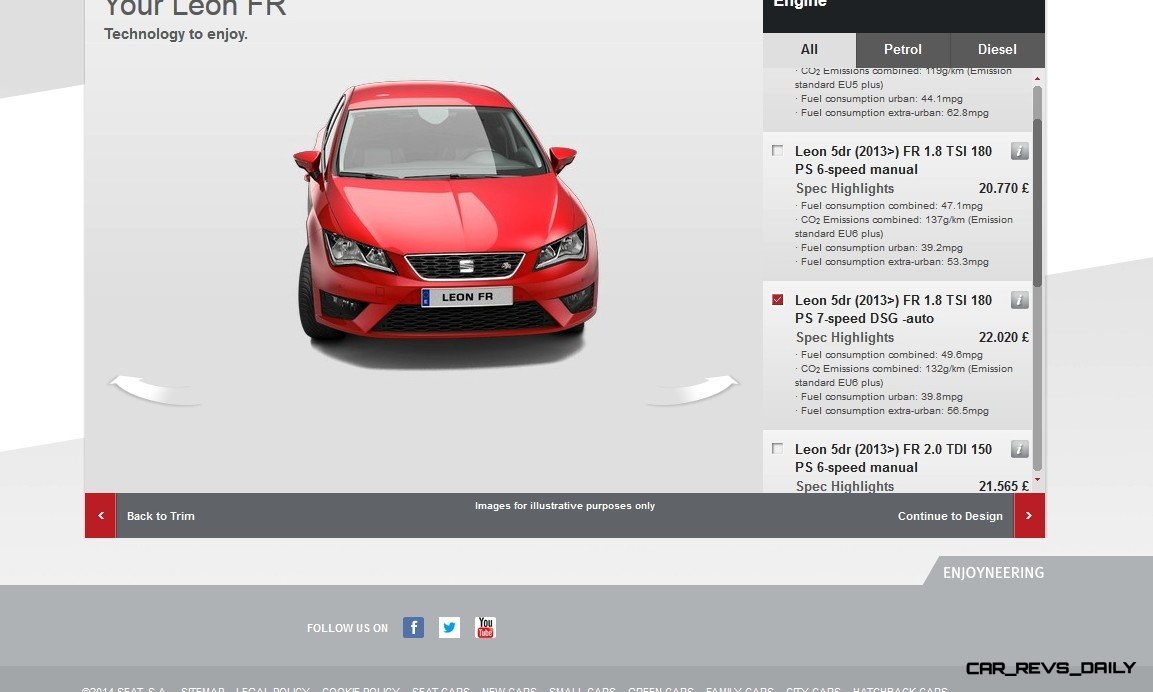1153x692 pixels.
Task: Click the ENJOYNEERING slogan
Action: point(993,572)
